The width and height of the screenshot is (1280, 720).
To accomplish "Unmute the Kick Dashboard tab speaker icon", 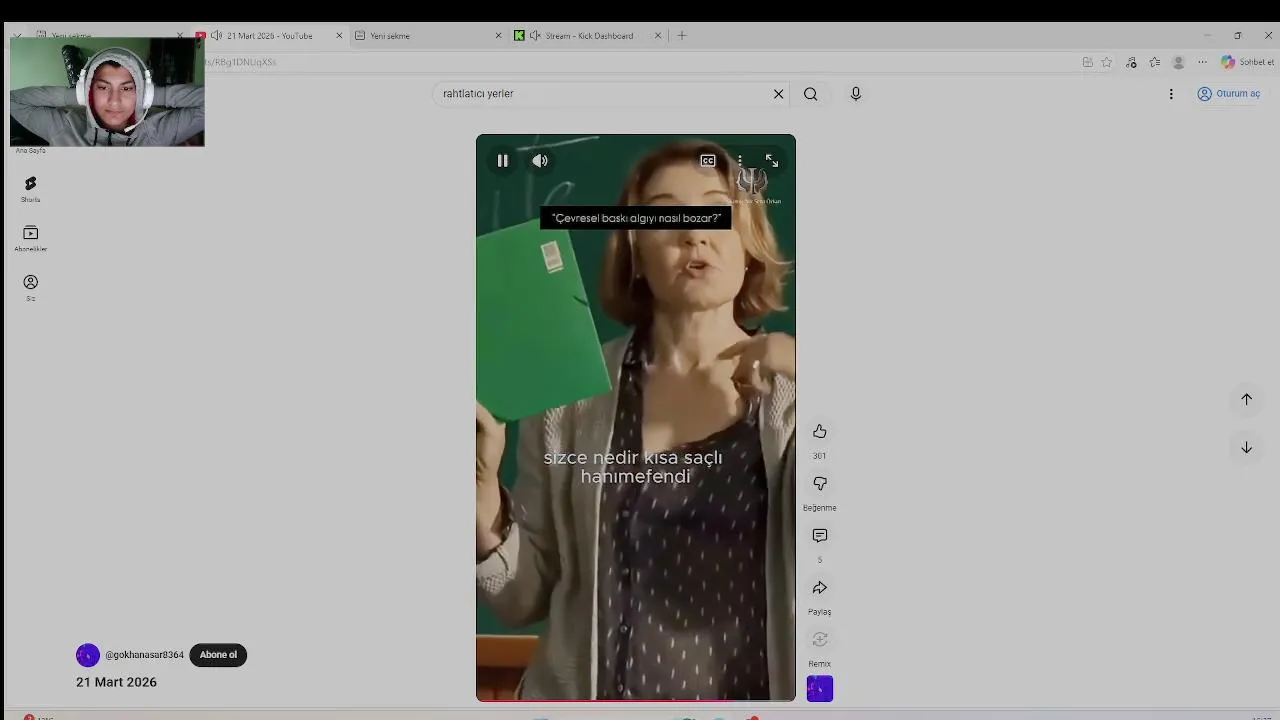I will pos(535,36).
